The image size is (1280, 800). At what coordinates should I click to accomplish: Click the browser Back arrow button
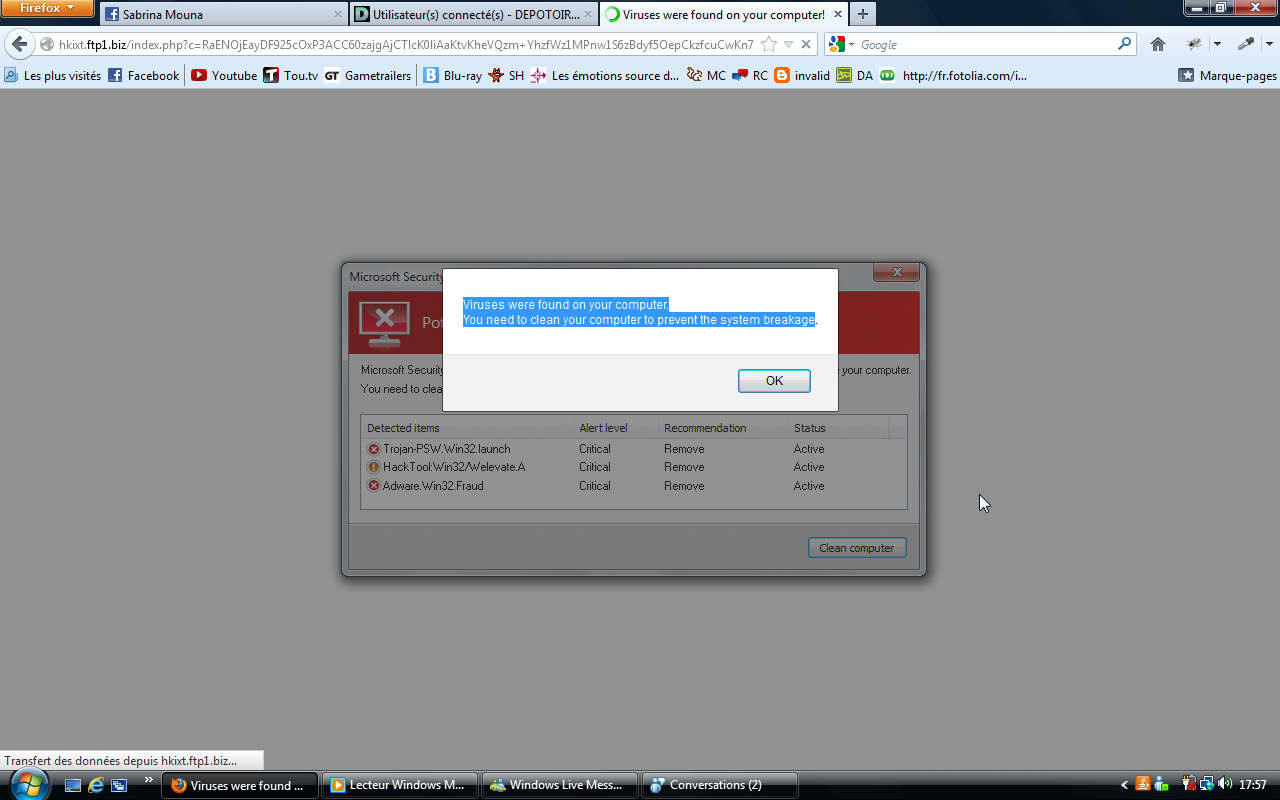point(19,44)
